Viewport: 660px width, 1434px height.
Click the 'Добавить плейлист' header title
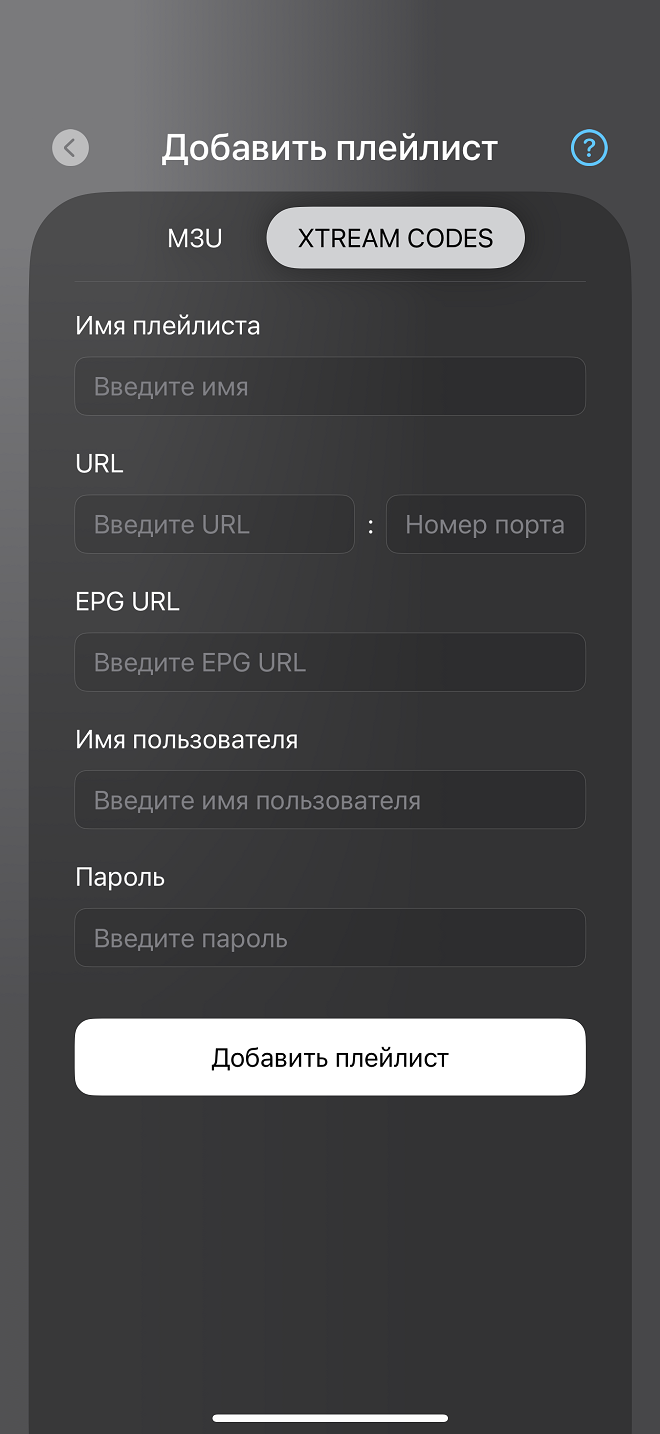point(330,148)
